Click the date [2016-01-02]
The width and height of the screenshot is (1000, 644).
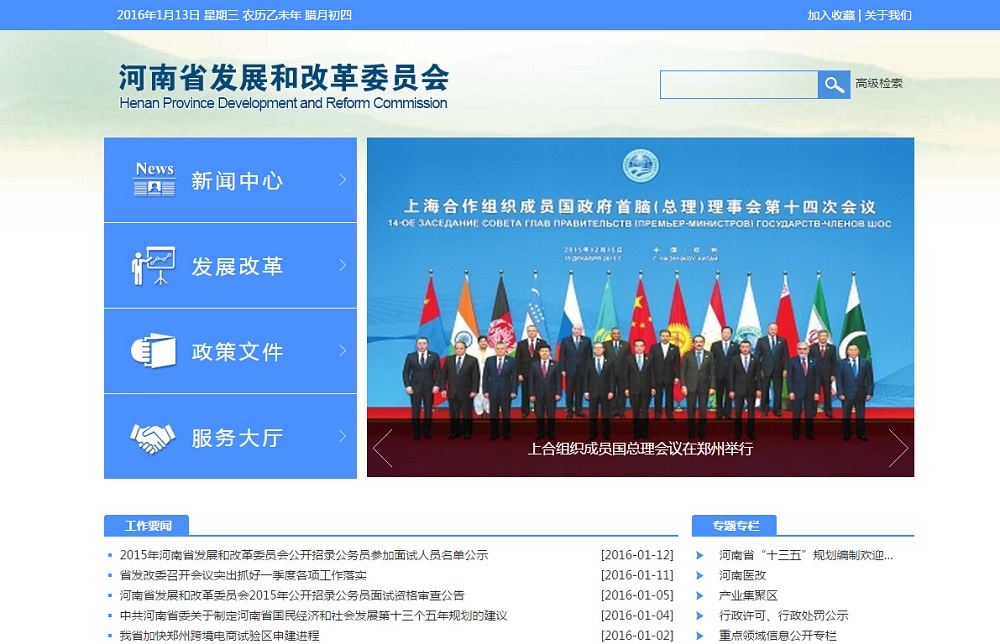click(x=637, y=636)
